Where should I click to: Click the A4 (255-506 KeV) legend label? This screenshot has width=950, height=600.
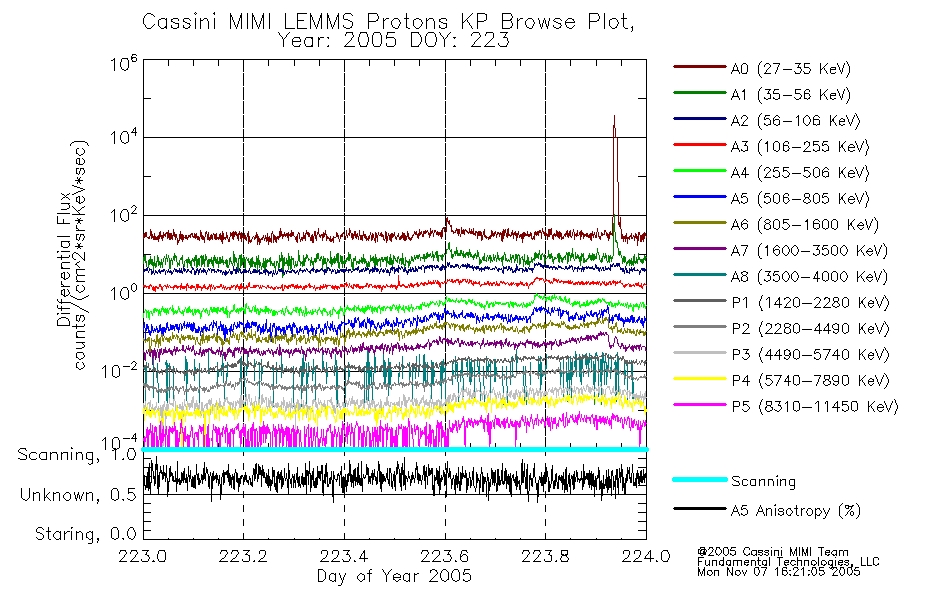tap(800, 173)
